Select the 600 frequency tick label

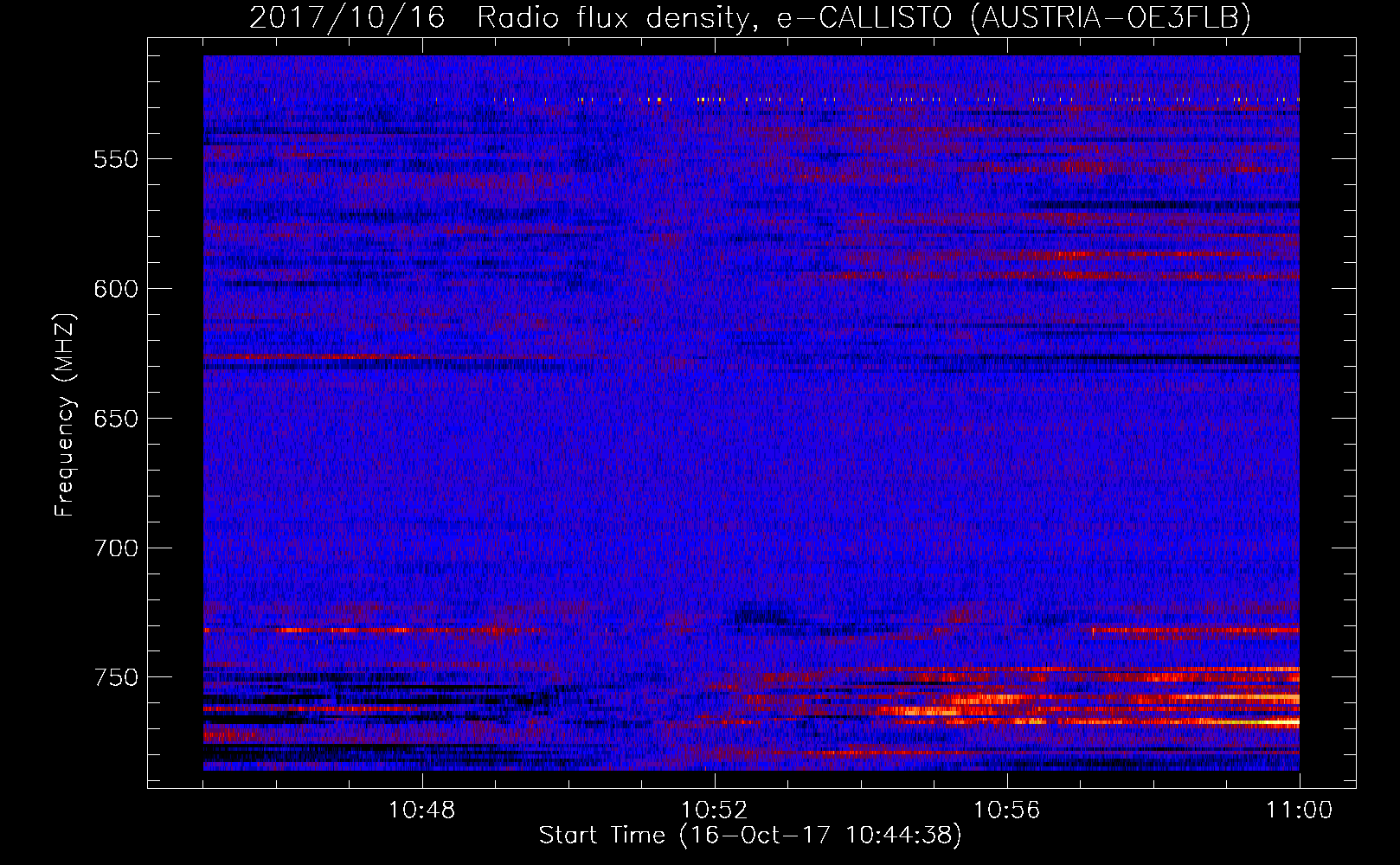coord(116,289)
